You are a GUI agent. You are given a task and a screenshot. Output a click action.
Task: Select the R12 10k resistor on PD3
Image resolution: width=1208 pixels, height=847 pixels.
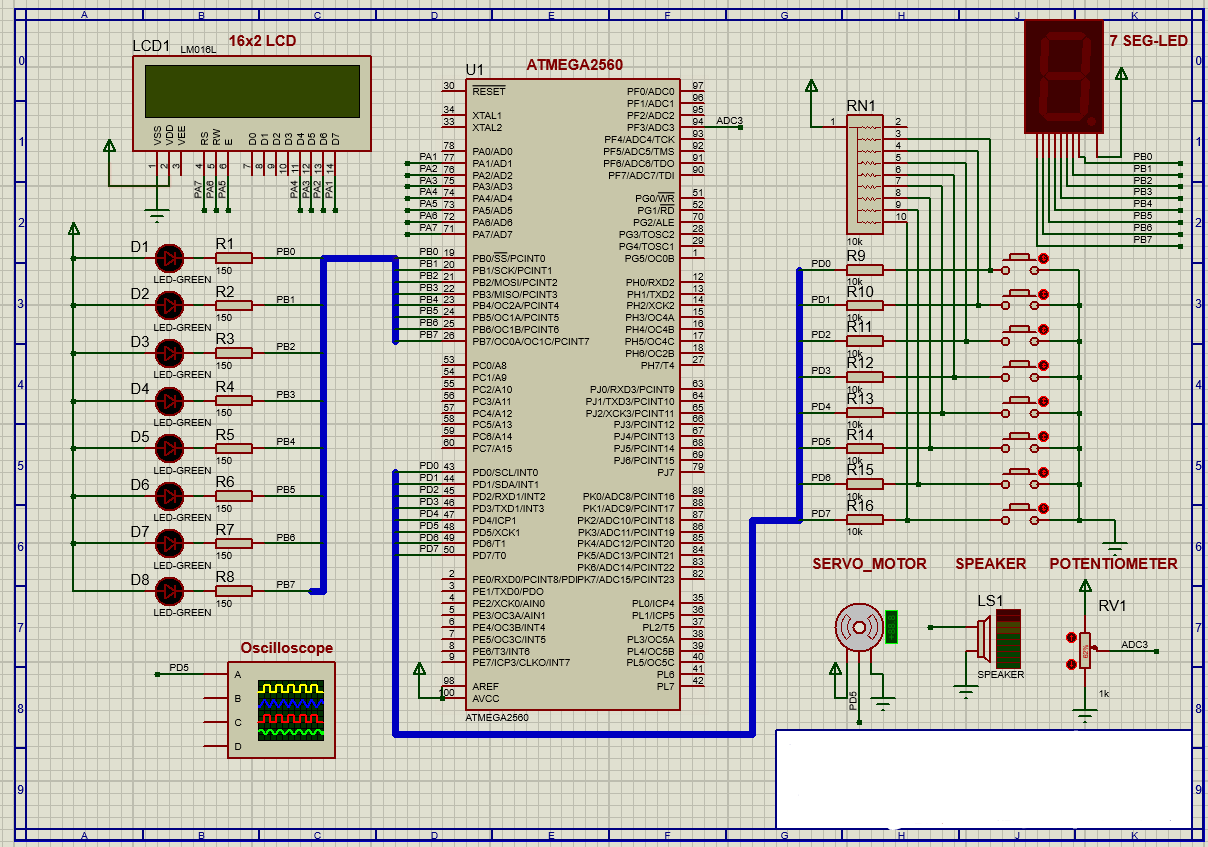coord(865,376)
